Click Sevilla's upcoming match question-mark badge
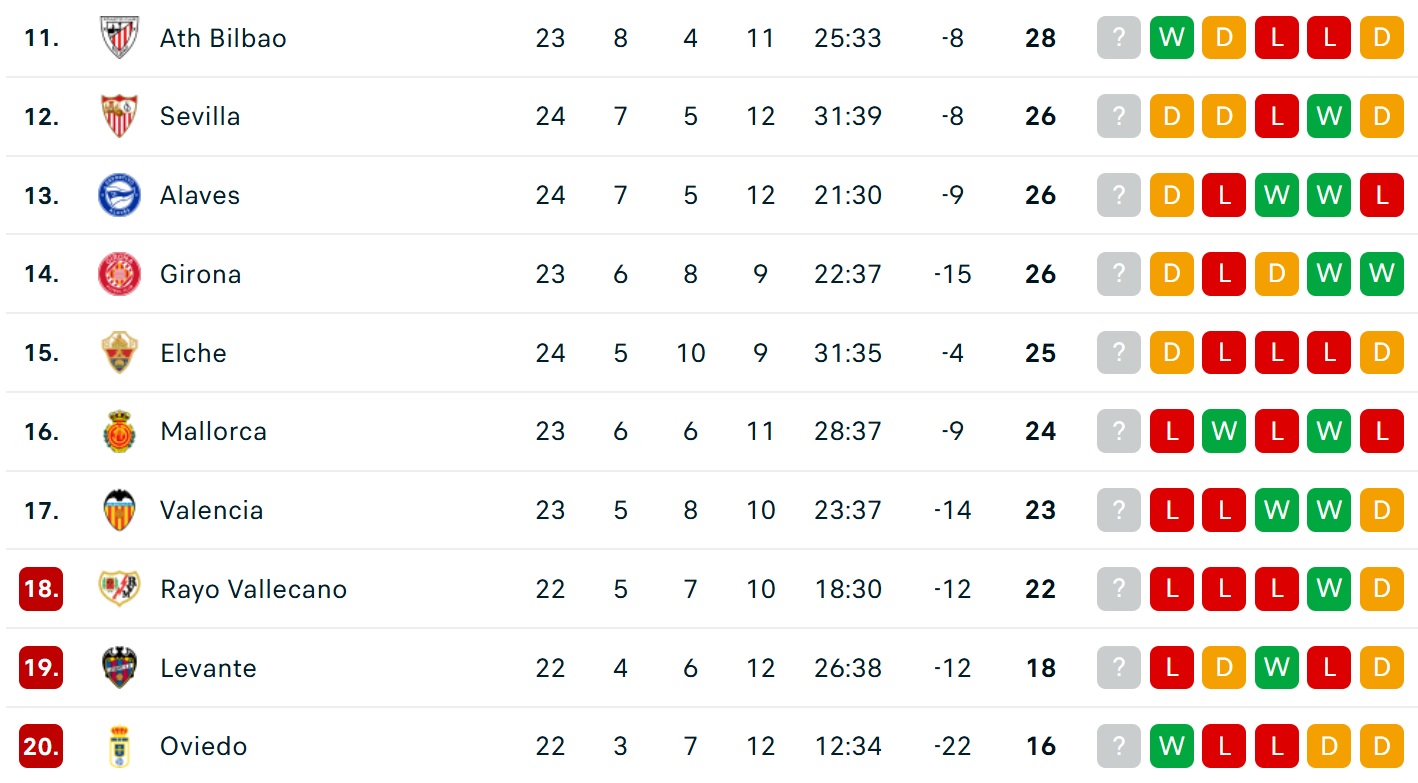This screenshot has width=1418, height=783. [x=1119, y=116]
